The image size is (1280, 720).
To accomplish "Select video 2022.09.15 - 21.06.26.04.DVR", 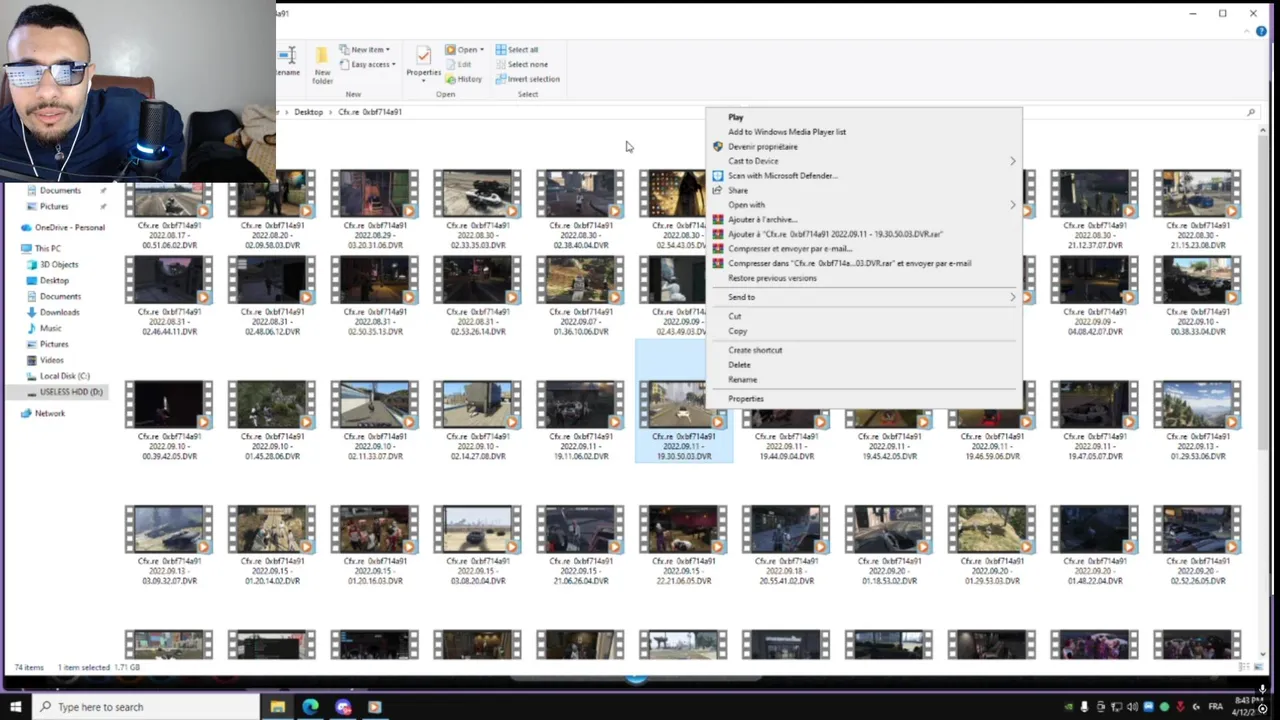I will [580, 545].
